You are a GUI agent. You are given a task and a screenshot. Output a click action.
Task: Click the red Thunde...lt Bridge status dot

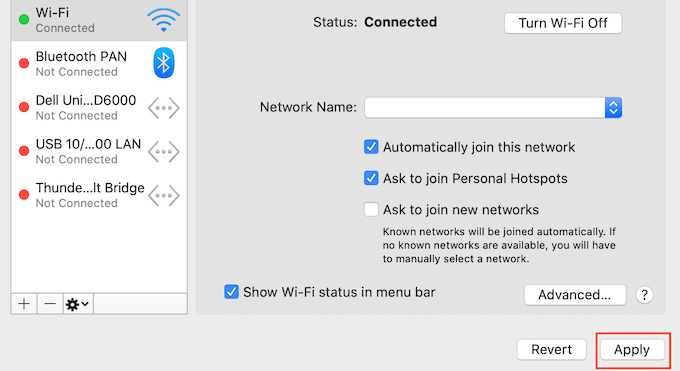tap(24, 195)
